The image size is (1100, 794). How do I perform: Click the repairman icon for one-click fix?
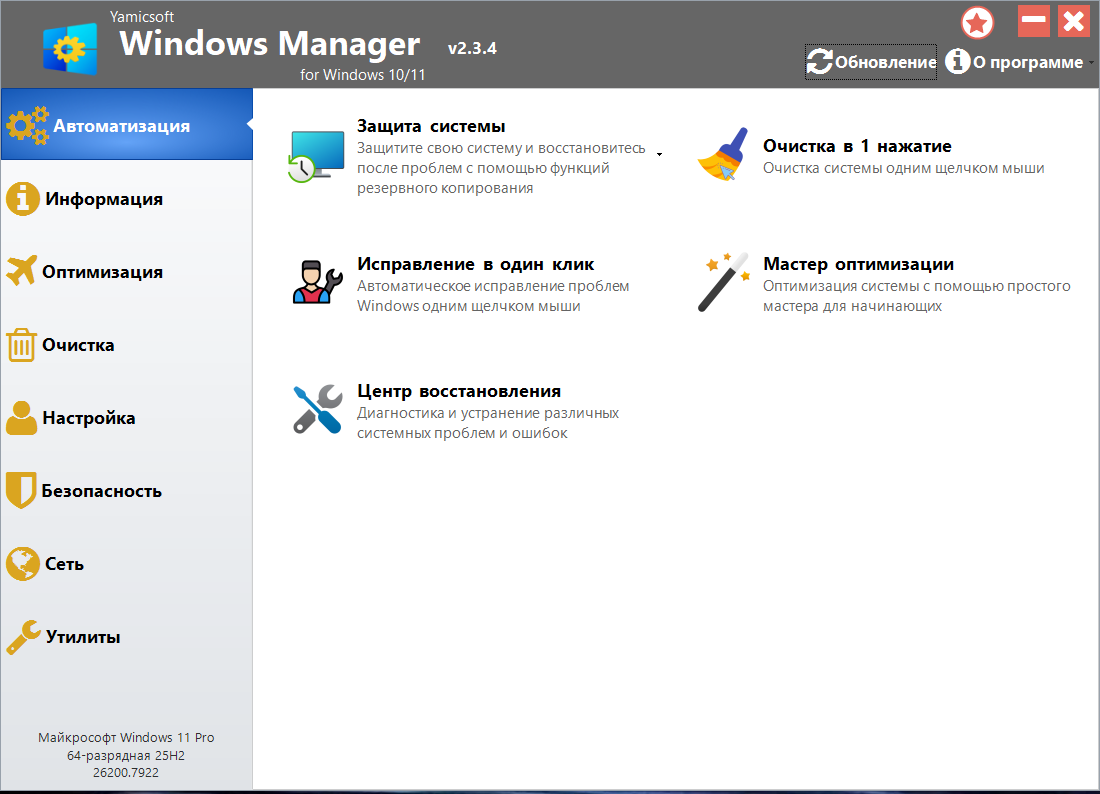316,282
